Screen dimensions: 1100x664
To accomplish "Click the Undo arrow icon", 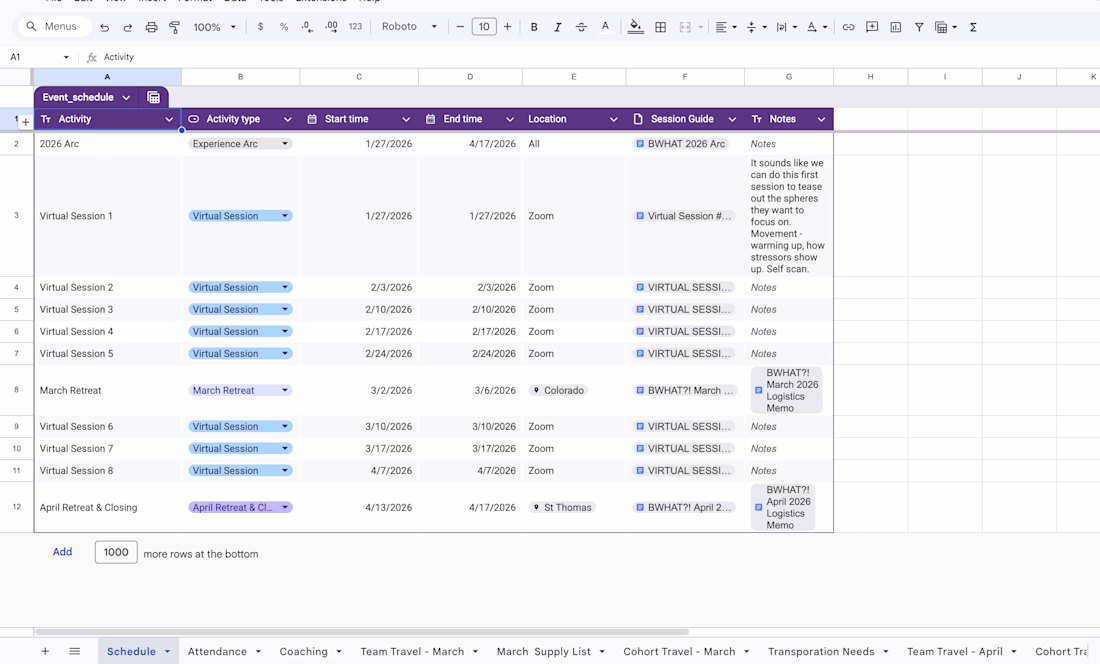I will pos(105,27).
